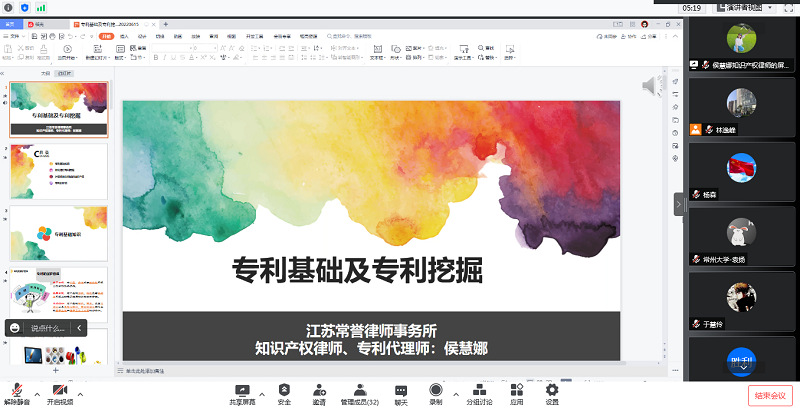The width and height of the screenshot is (800, 408).
Task: Open the speaker view layout dropdown
Action: click(x=745, y=8)
